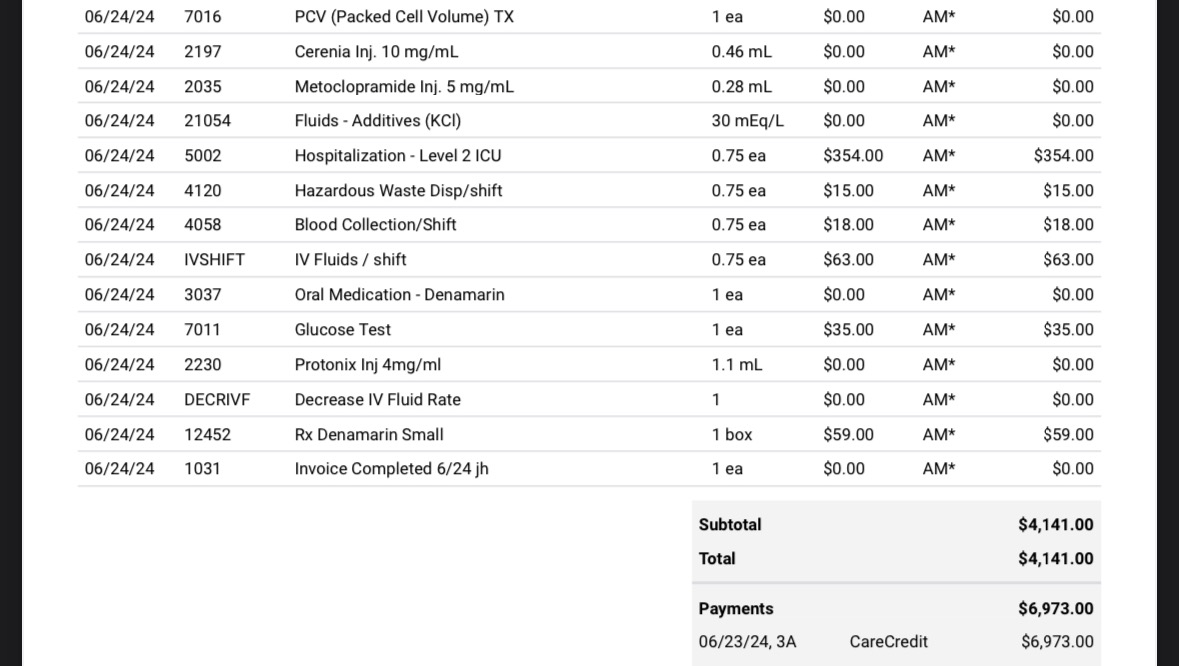Viewport: 1179px width, 666px height.
Task: Click the Subtotal label
Action: point(730,525)
